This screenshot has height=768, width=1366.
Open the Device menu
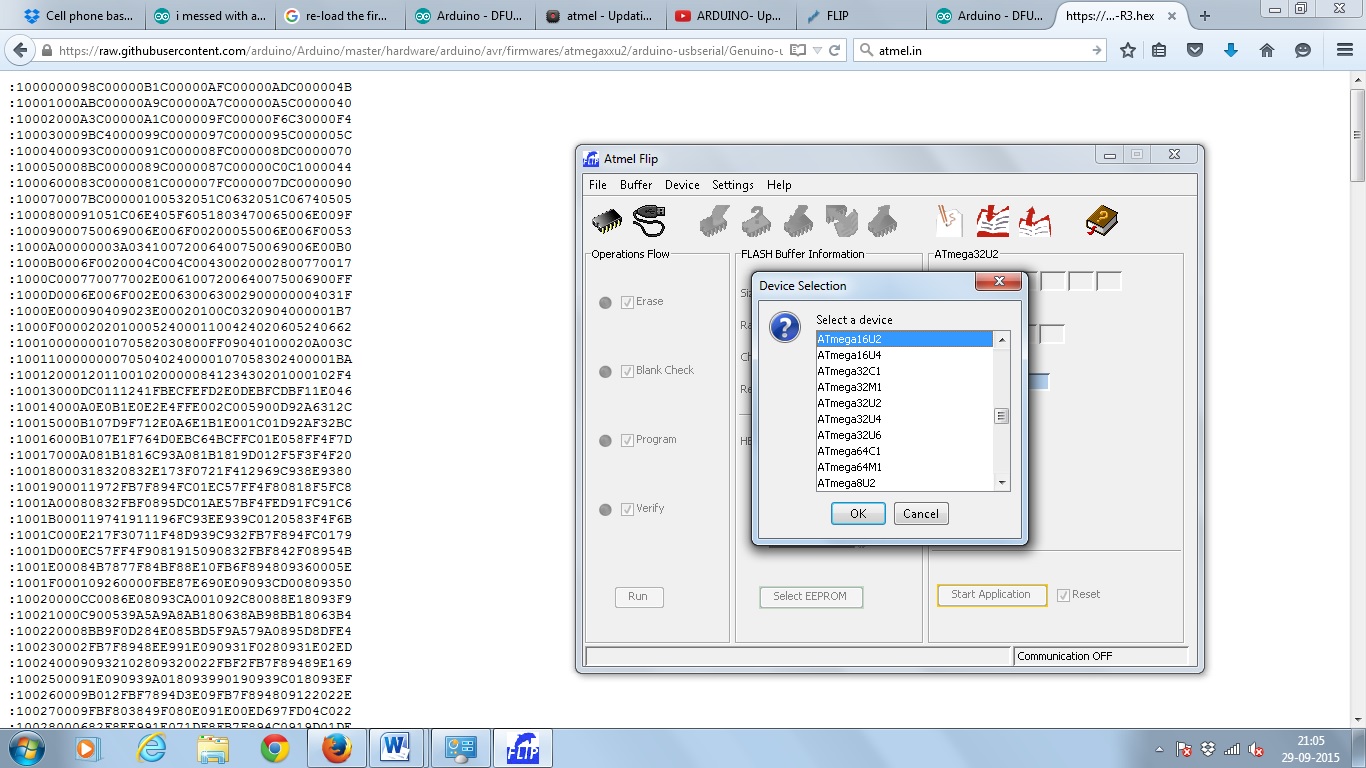[682, 185]
